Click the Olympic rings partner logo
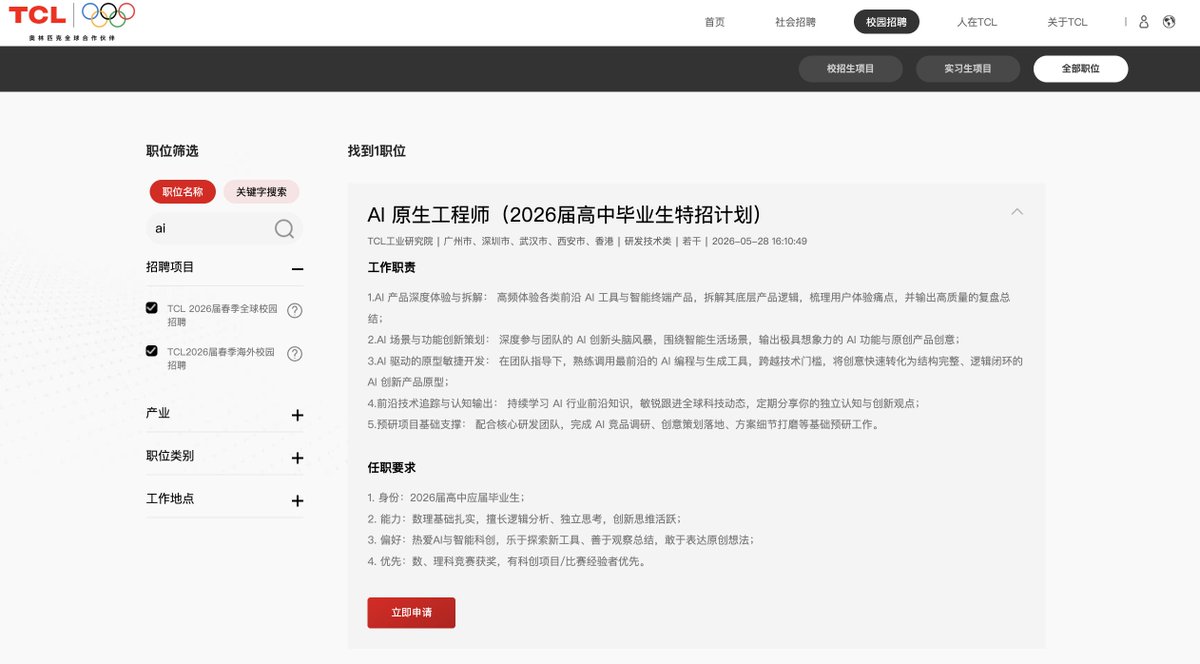The height and width of the screenshot is (664, 1200). pos(107,14)
